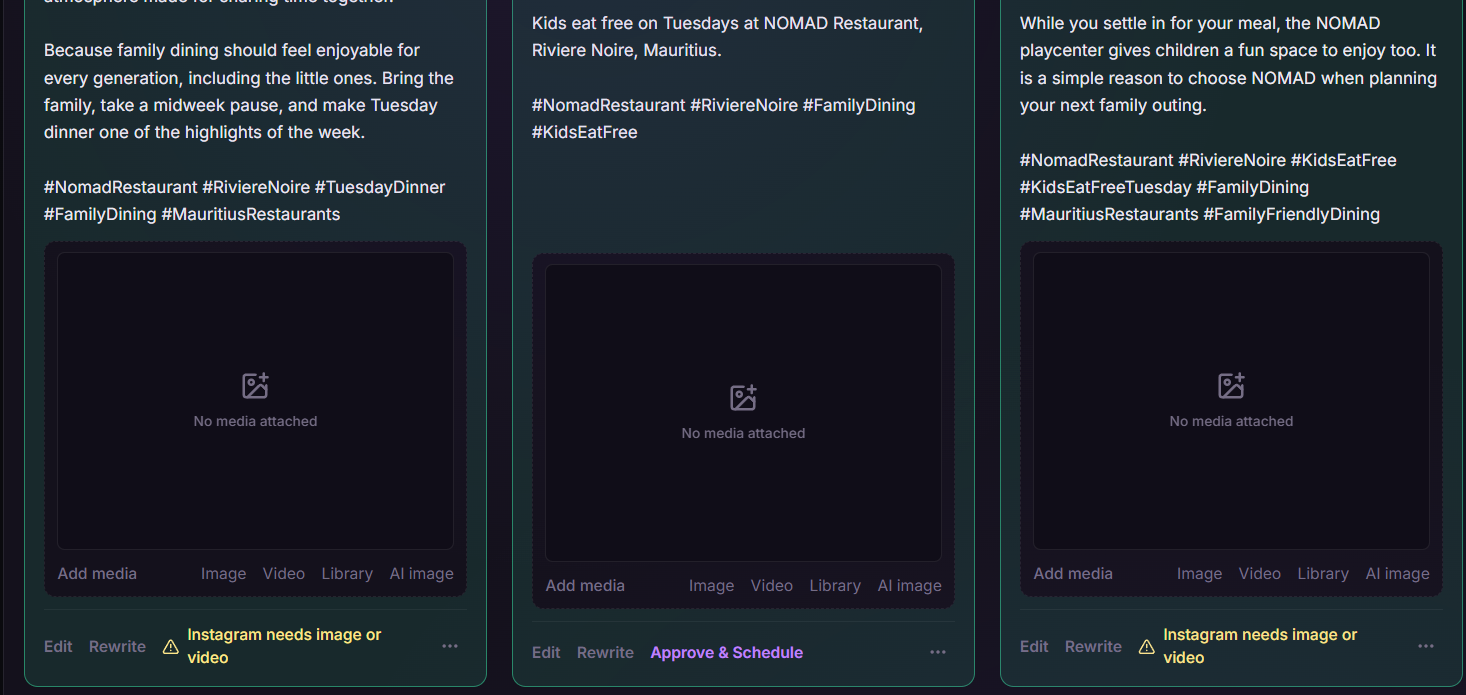Generate an AI image for the middle card

(909, 586)
